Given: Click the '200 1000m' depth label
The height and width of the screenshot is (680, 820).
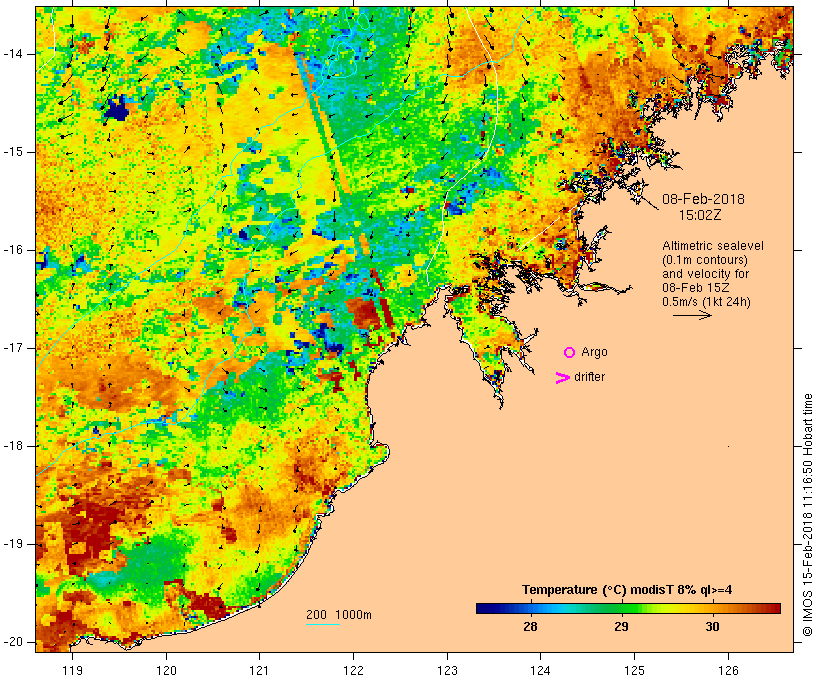Looking at the screenshot, I should 339,615.
